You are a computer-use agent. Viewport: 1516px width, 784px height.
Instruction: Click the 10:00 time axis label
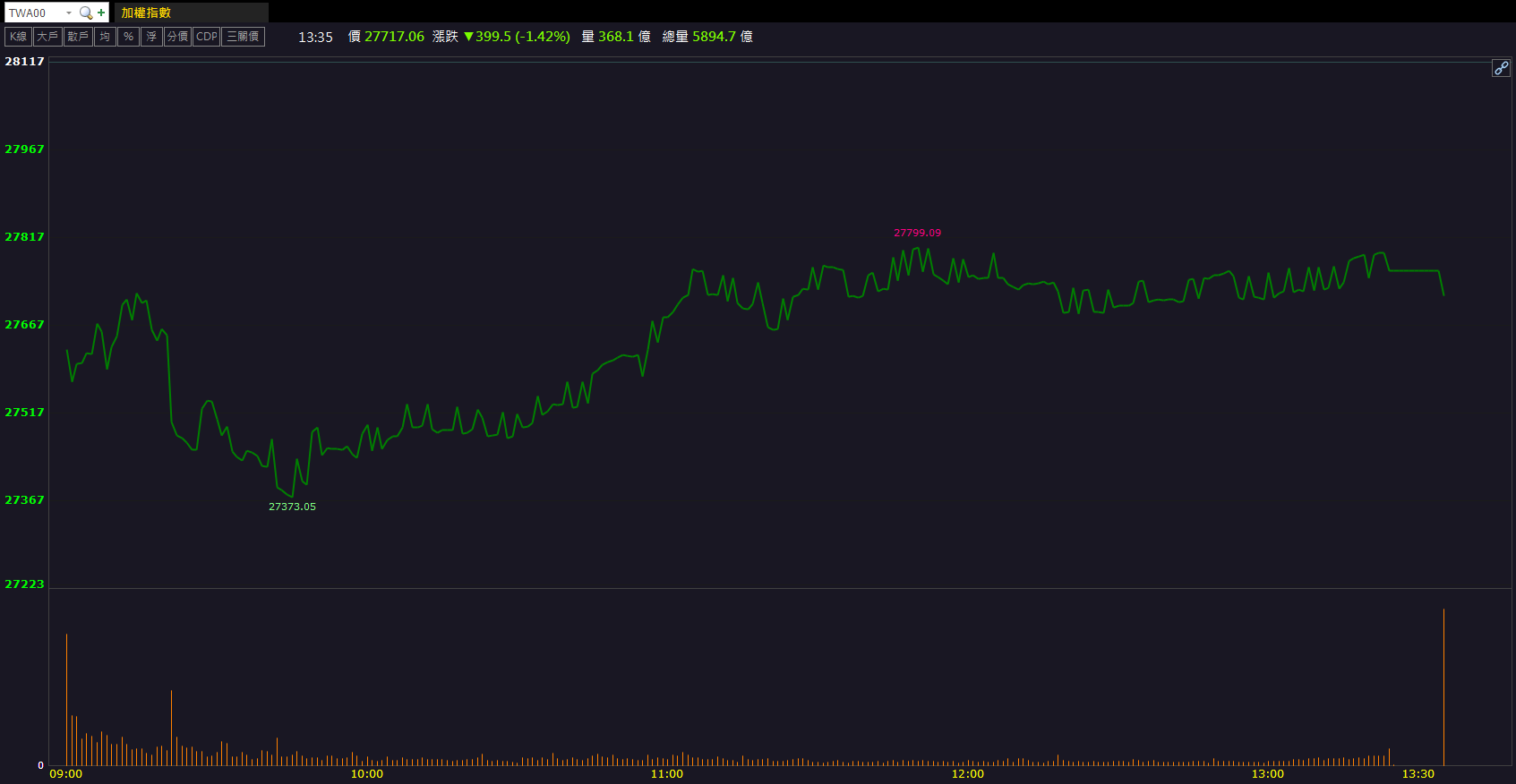click(366, 774)
